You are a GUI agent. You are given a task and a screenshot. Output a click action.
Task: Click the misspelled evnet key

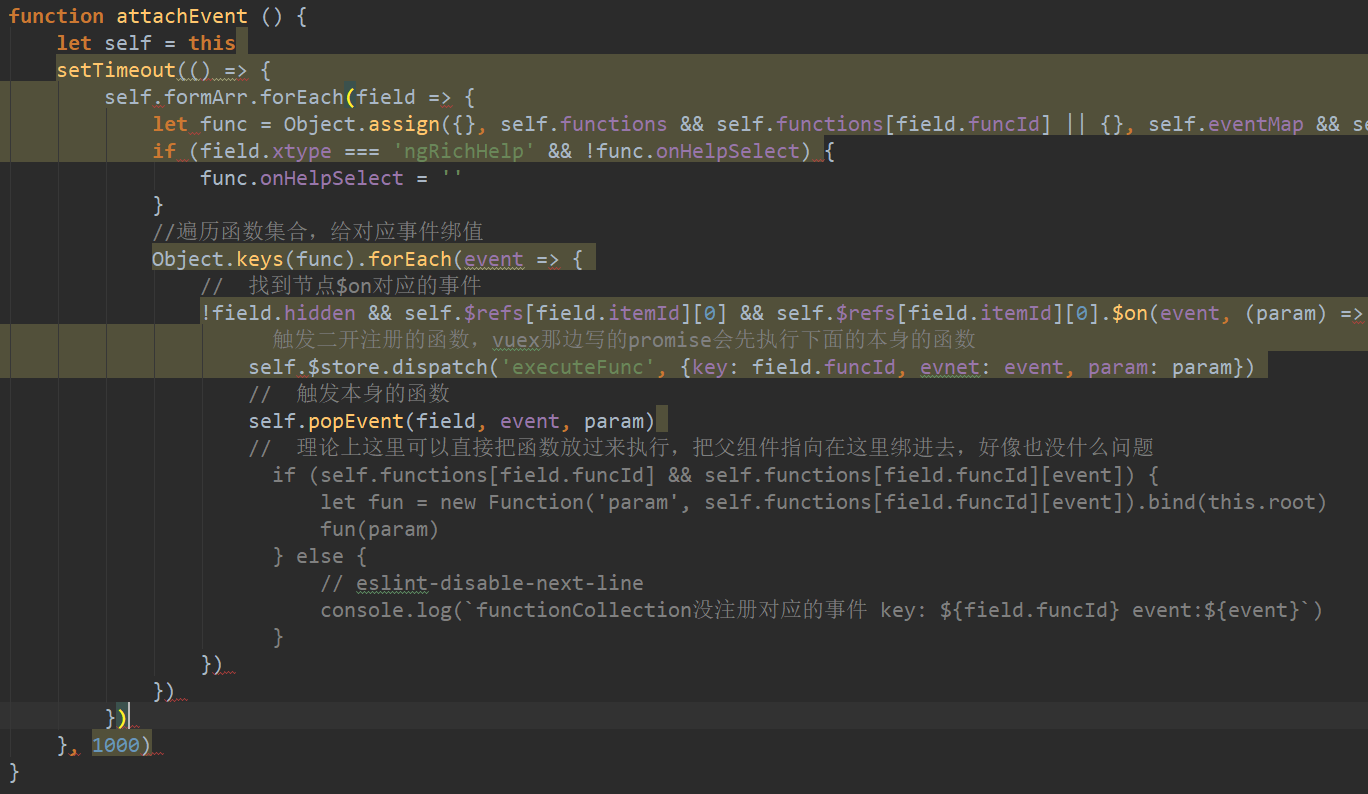point(950,367)
